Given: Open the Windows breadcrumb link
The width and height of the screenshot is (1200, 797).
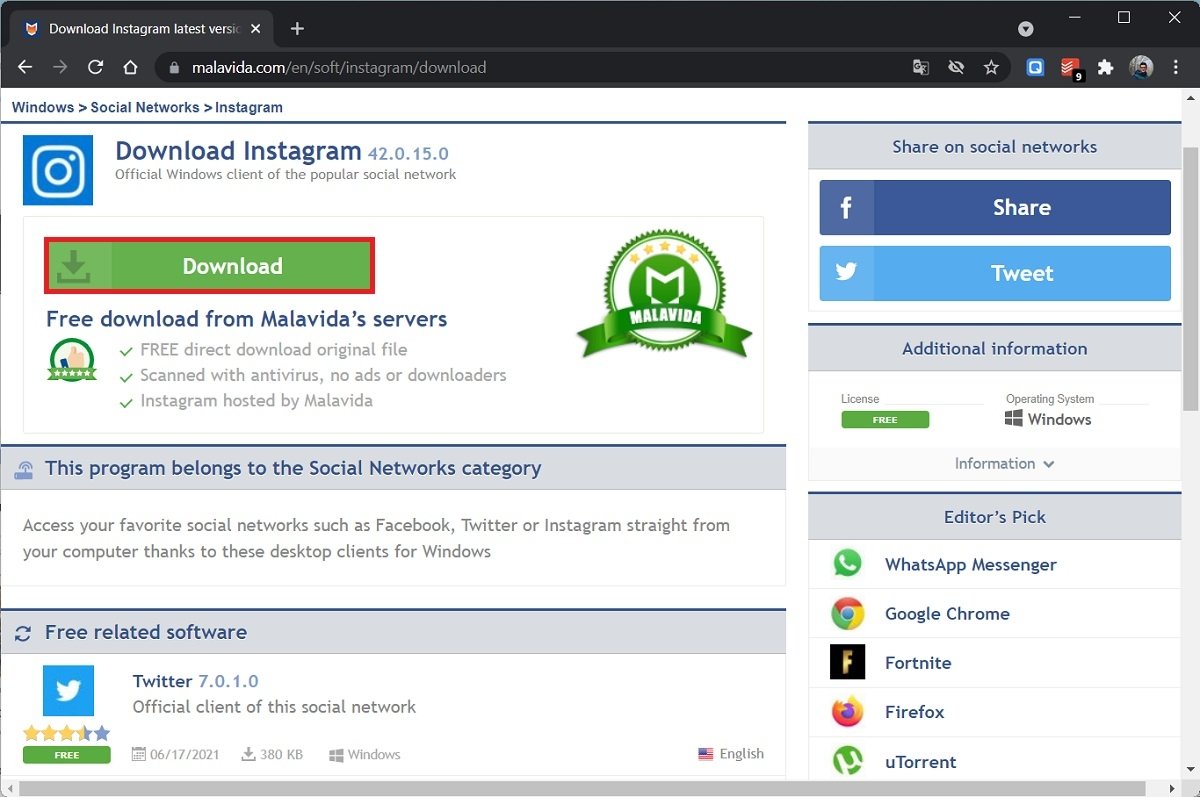Looking at the screenshot, I should [x=43, y=107].
